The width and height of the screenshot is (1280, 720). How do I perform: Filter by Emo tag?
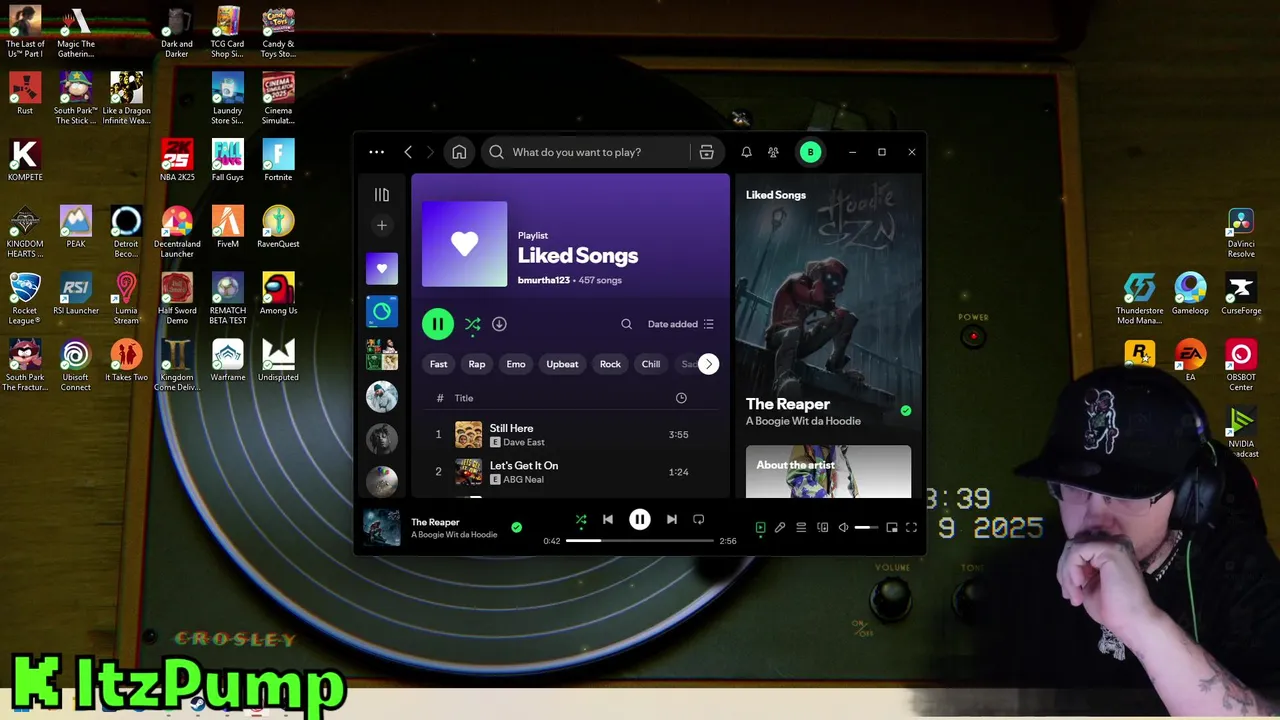tap(516, 364)
